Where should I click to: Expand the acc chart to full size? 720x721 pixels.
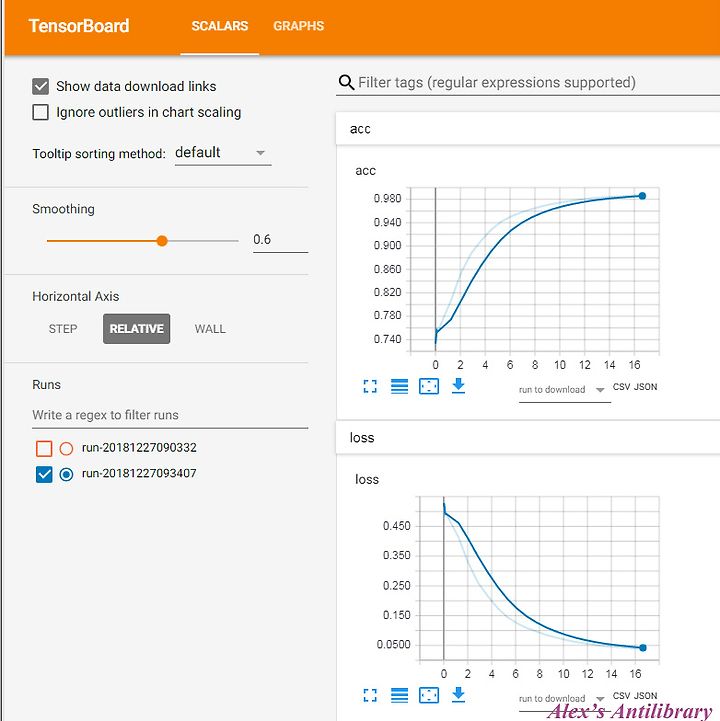click(x=370, y=386)
